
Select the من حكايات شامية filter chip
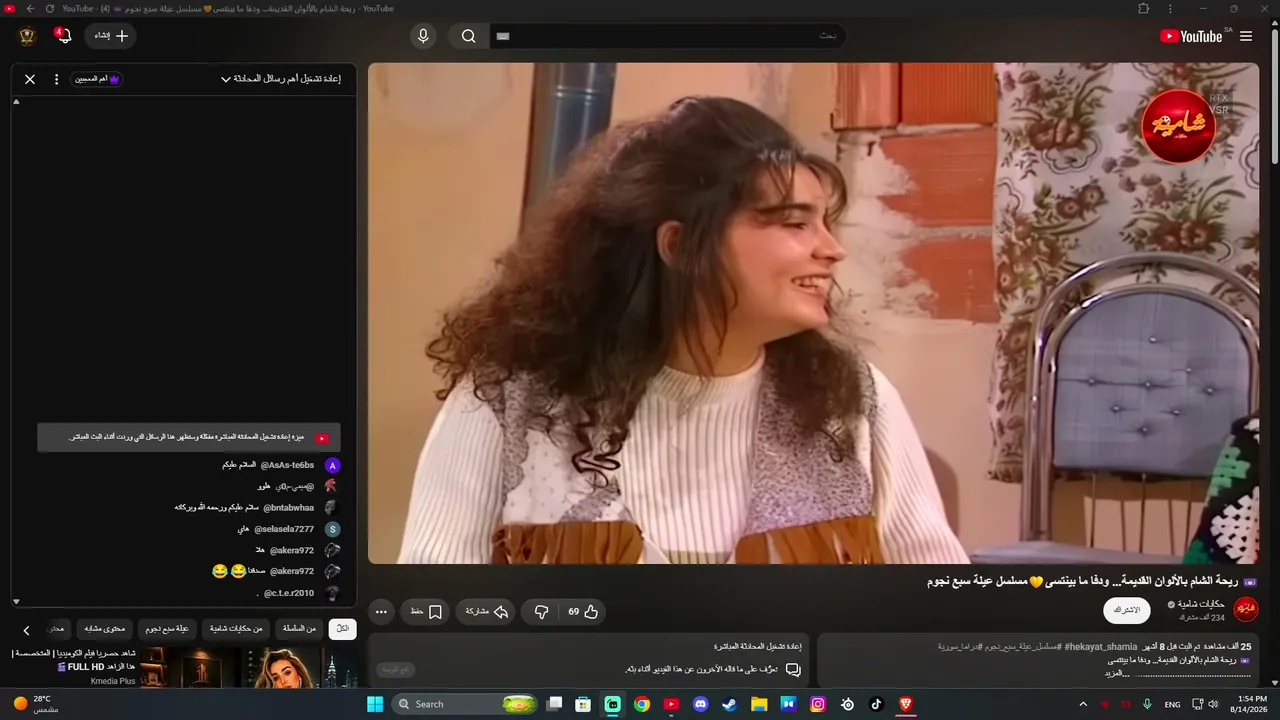(236, 629)
